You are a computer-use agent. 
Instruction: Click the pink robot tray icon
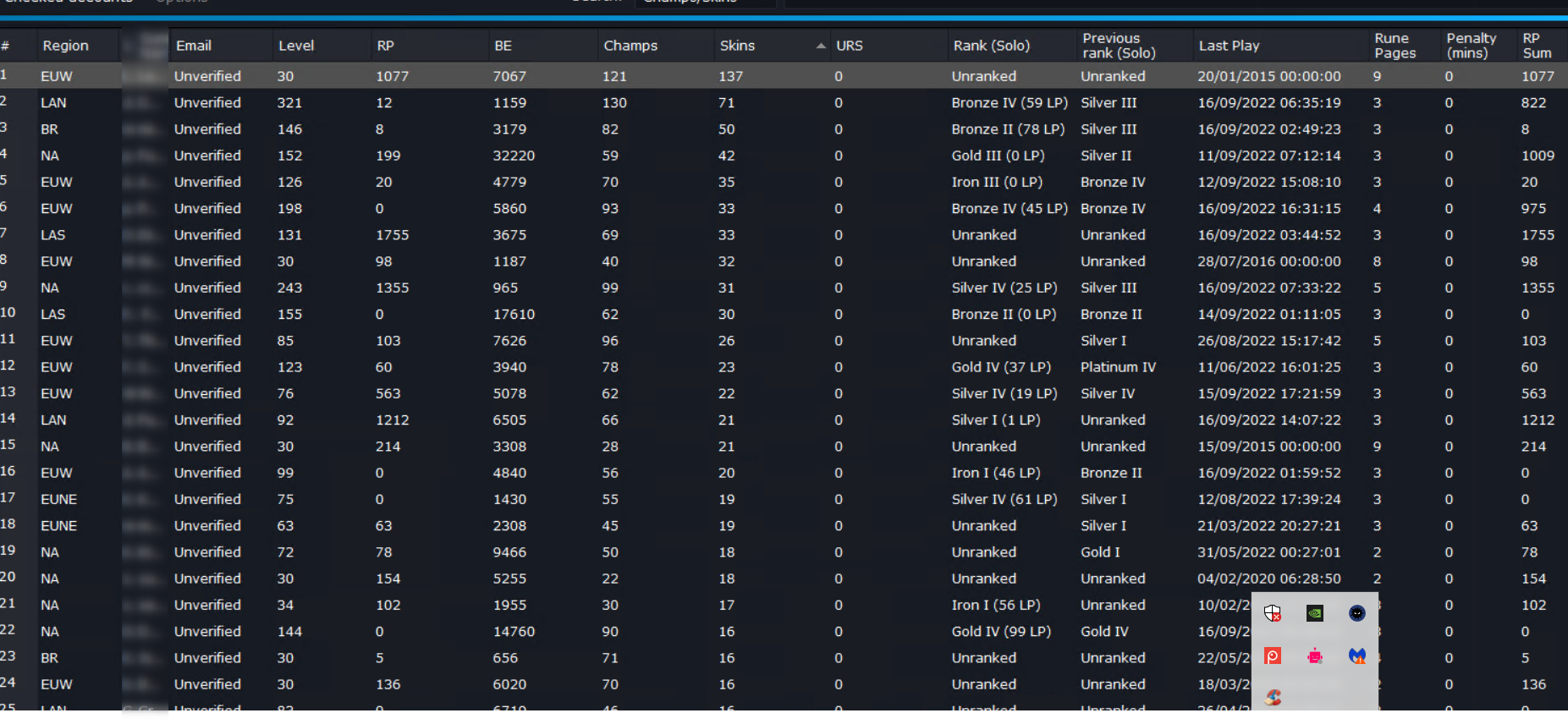(x=1315, y=655)
